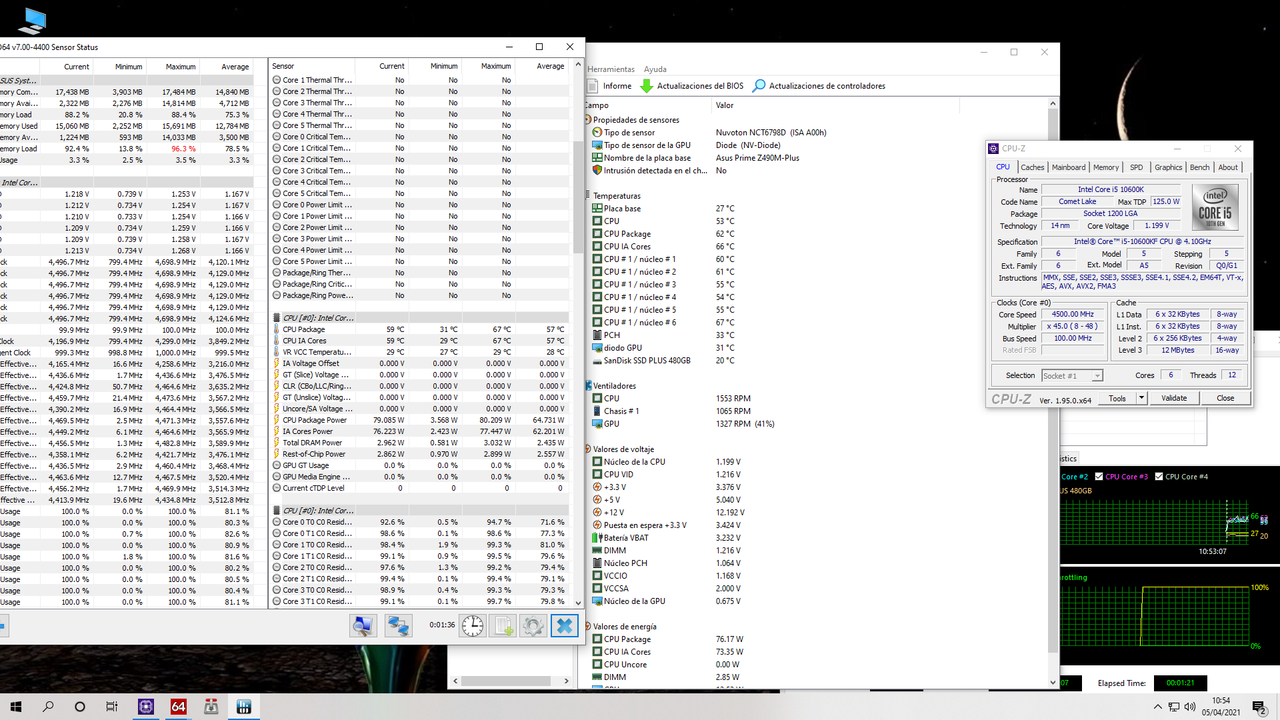Screen dimensions: 1280x720
Task: Open About tab in CPU-Z
Action: (1228, 167)
